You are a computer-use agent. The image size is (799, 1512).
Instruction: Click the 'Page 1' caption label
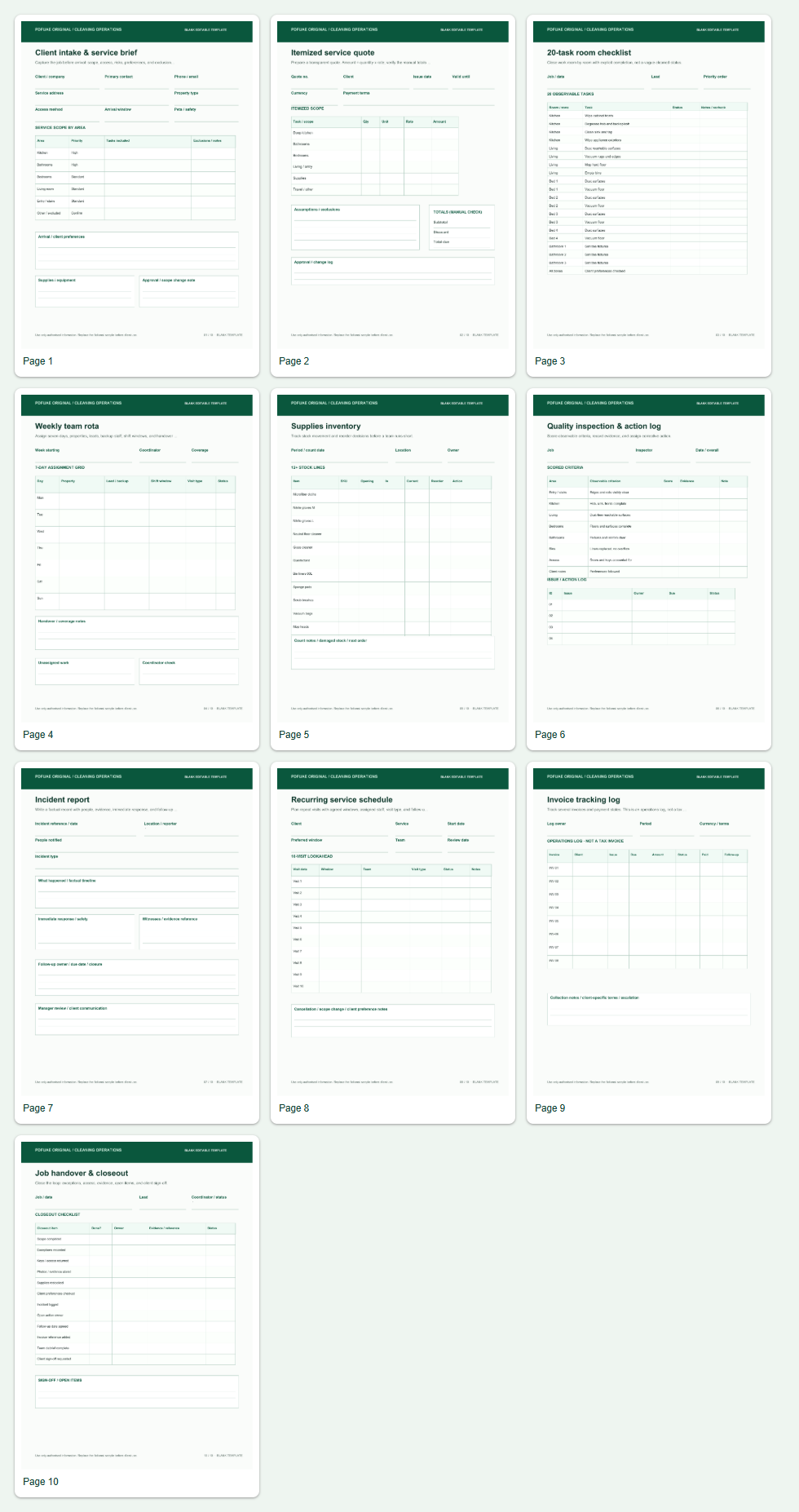[x=38, y=361]
